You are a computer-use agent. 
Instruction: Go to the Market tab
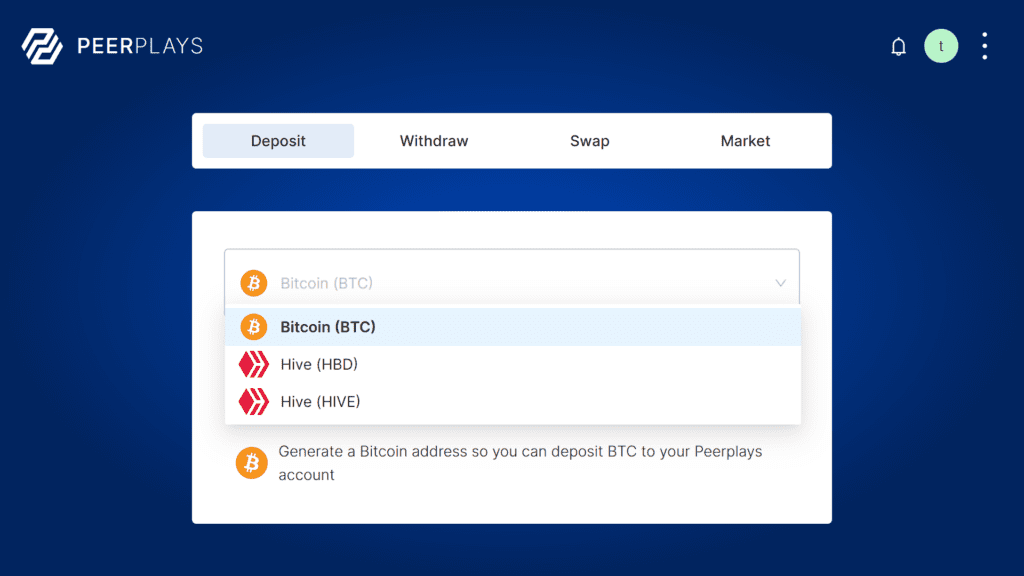coord(745,141)
